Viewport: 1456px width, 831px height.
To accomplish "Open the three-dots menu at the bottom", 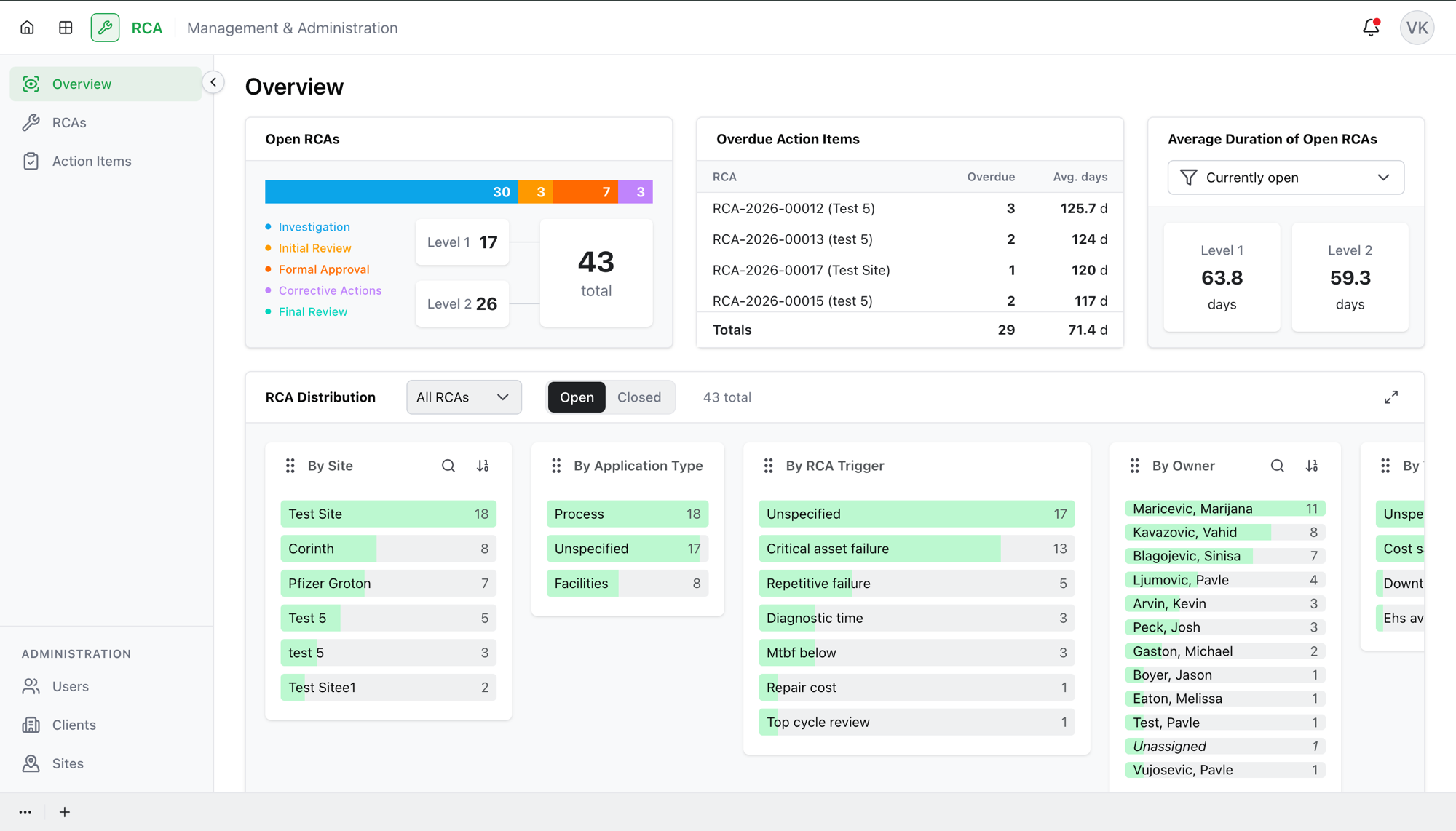I will 25,812.
